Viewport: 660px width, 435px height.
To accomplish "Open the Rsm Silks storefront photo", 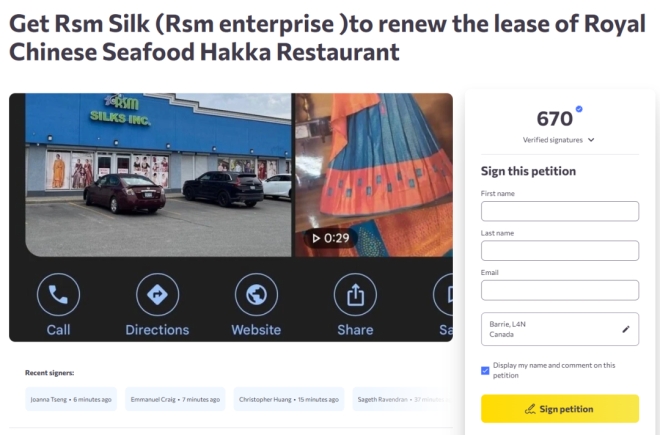I will [x=158, y=175].
